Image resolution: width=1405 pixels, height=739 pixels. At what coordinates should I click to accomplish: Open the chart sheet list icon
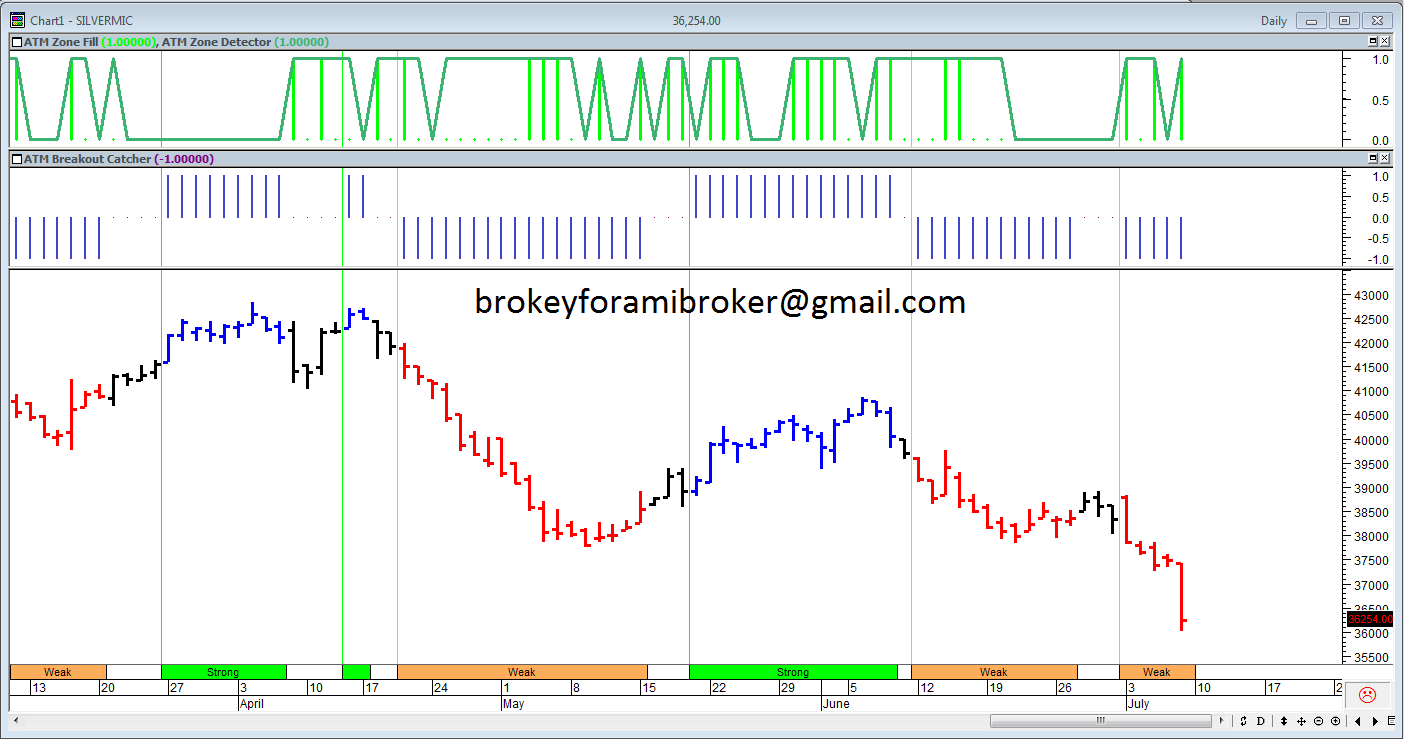[1391, 721]
